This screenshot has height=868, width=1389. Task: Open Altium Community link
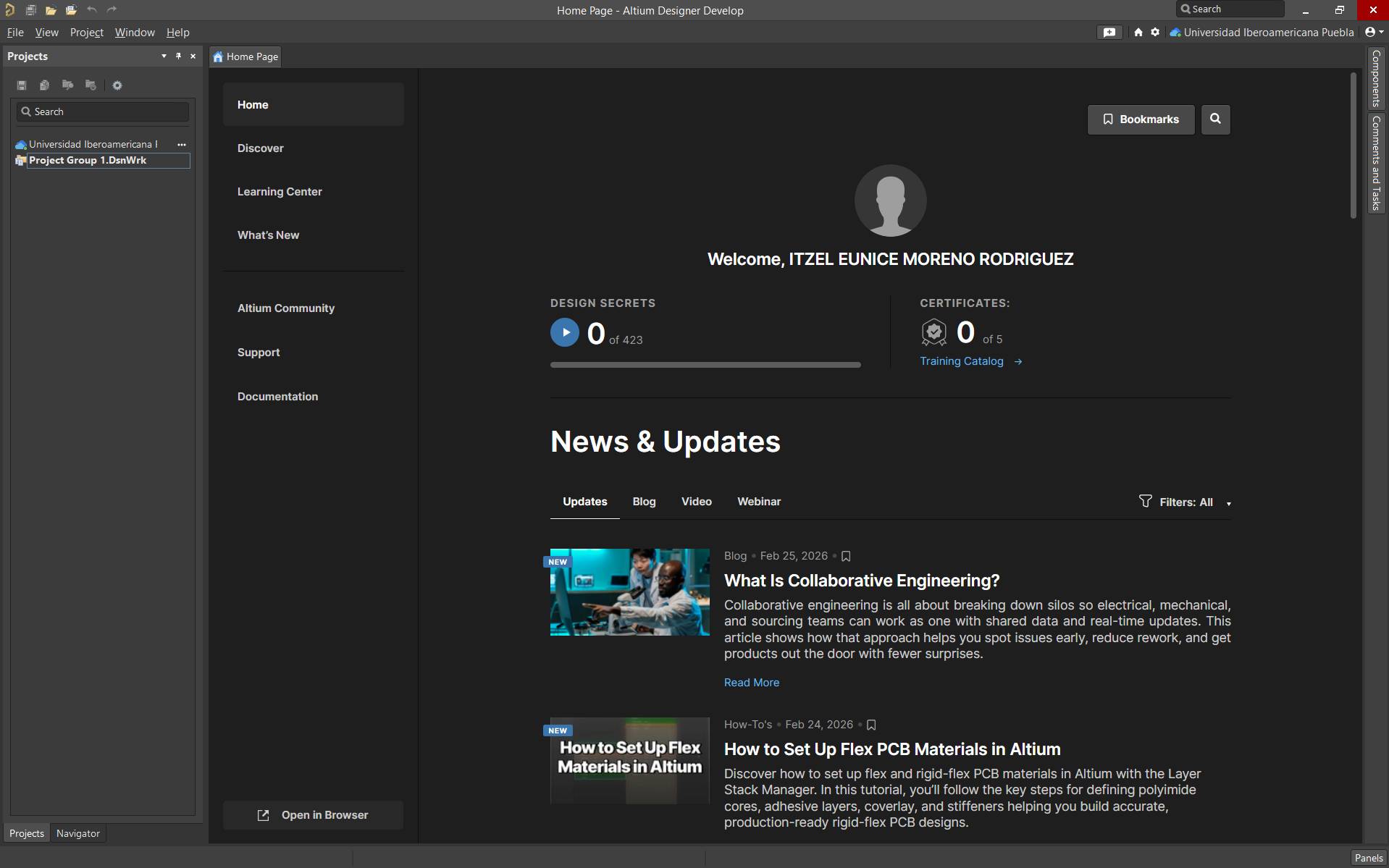pyautogui.click(x=286, y=308)
